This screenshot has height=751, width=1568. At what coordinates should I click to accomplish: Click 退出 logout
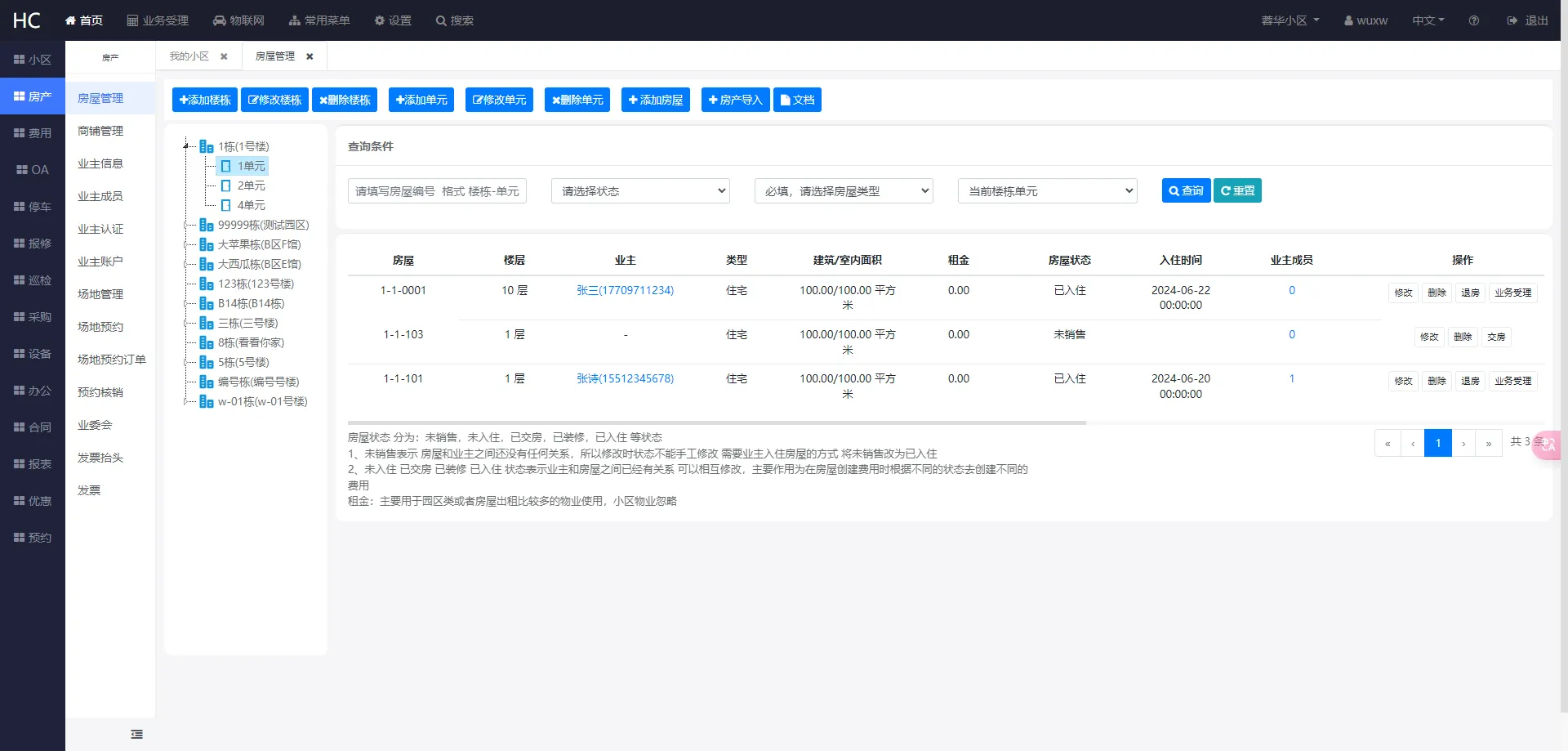[x=1527, y=20]
